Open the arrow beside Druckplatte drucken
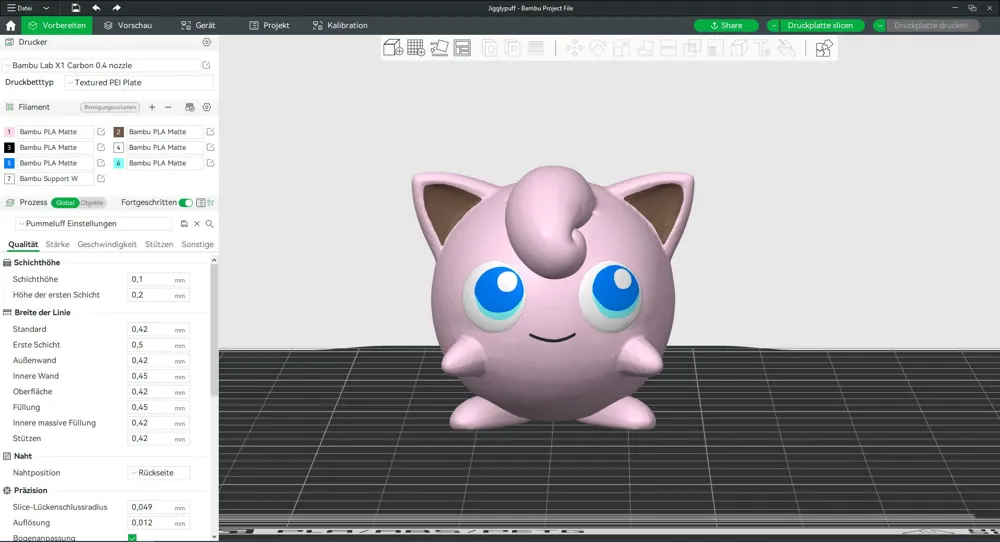1000x542 pixels. pos(879,26)
